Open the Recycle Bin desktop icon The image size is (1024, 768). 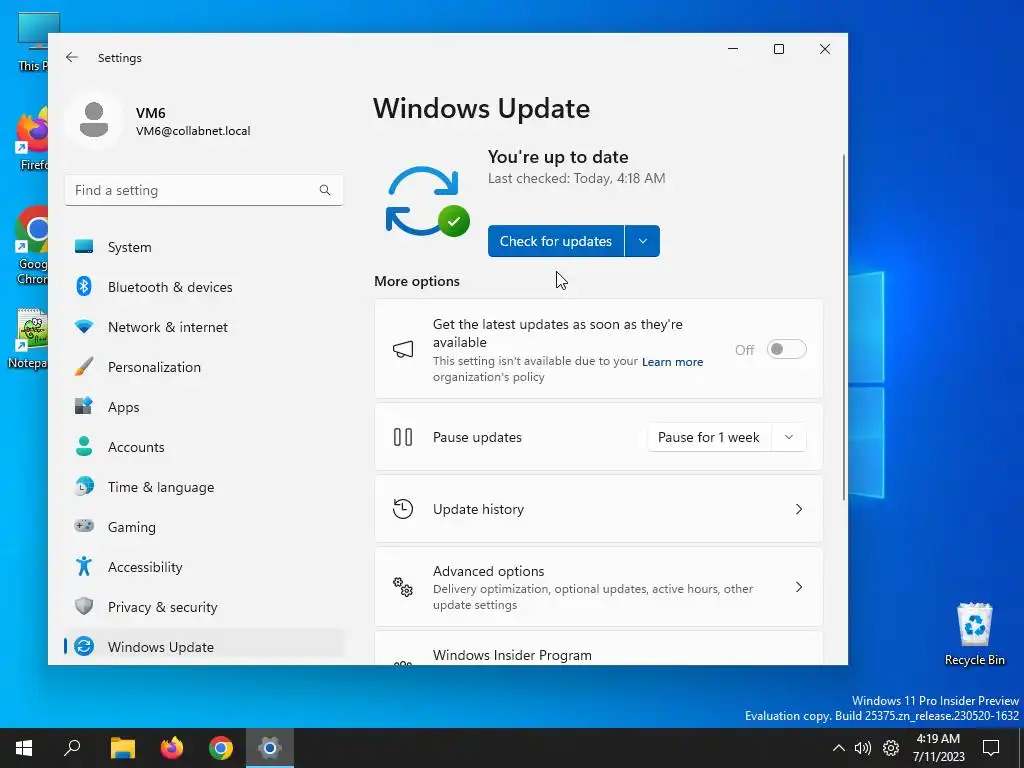point(974,633)
